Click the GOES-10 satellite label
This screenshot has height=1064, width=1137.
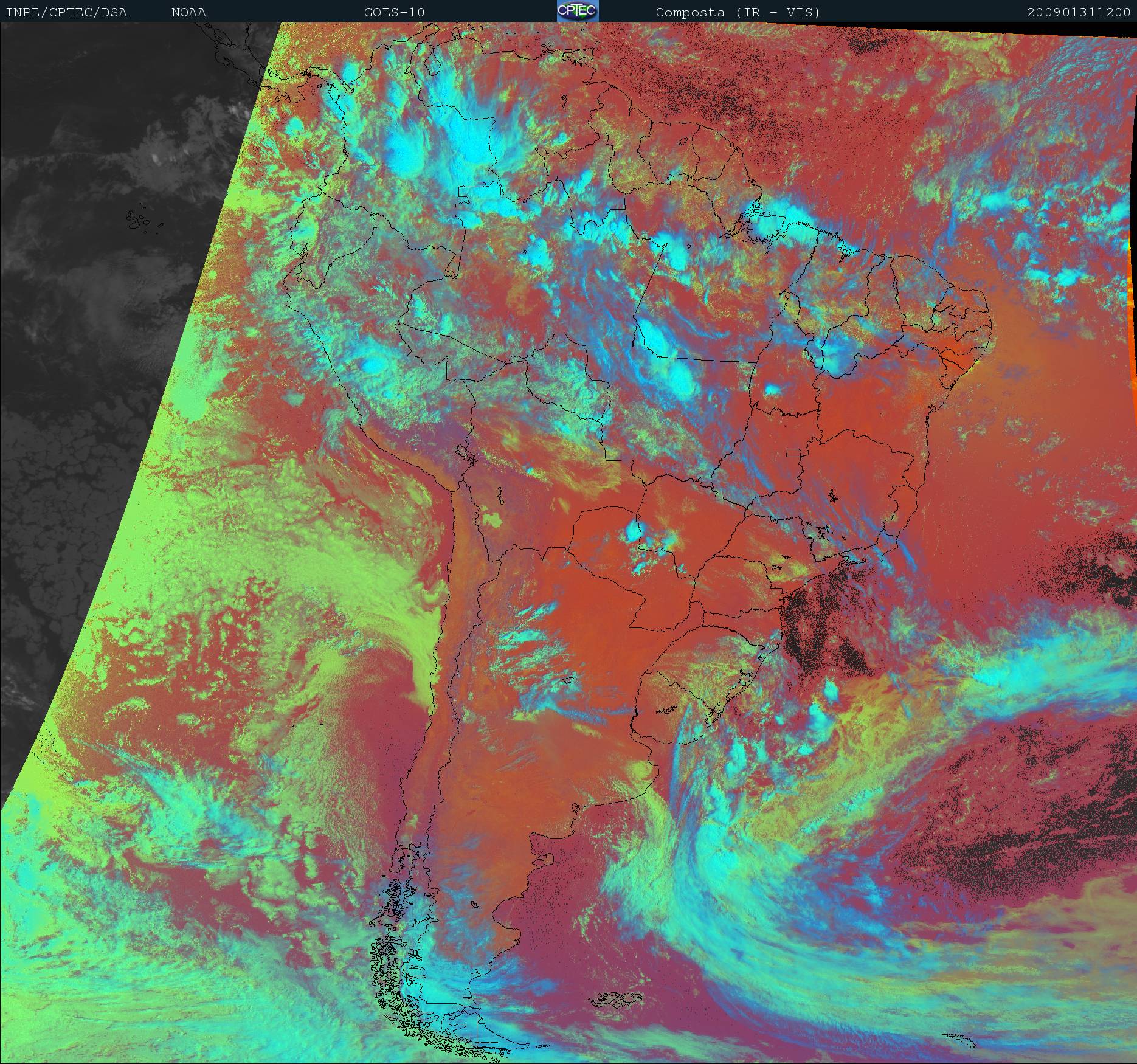394,13
